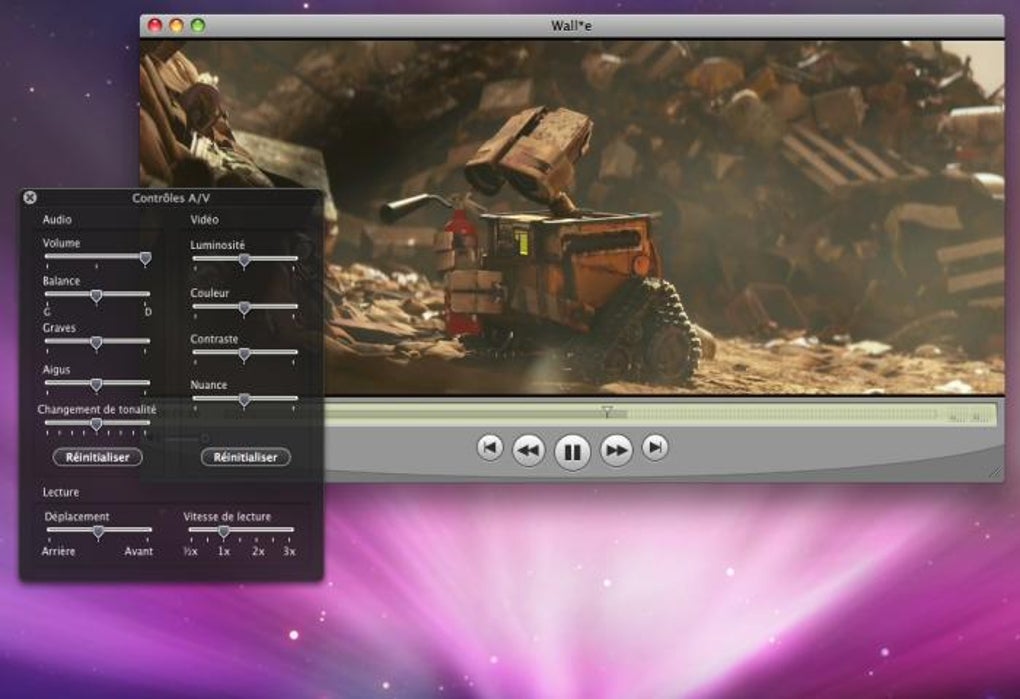The width and height of the screenshot is (1020, 699).
Task: Reset video settings with Réinitialiser button
Action: [245, 457]
